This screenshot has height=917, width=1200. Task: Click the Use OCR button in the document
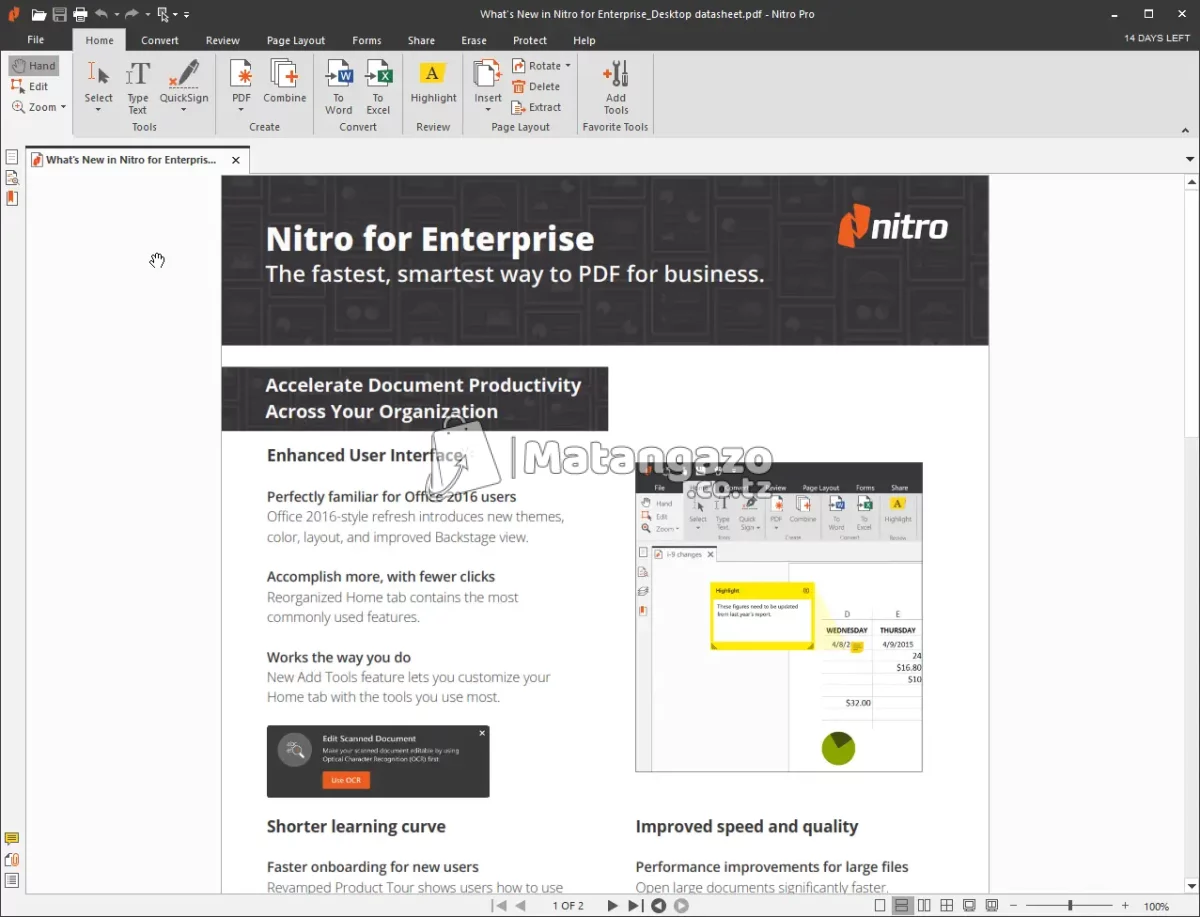click(345, 779)
